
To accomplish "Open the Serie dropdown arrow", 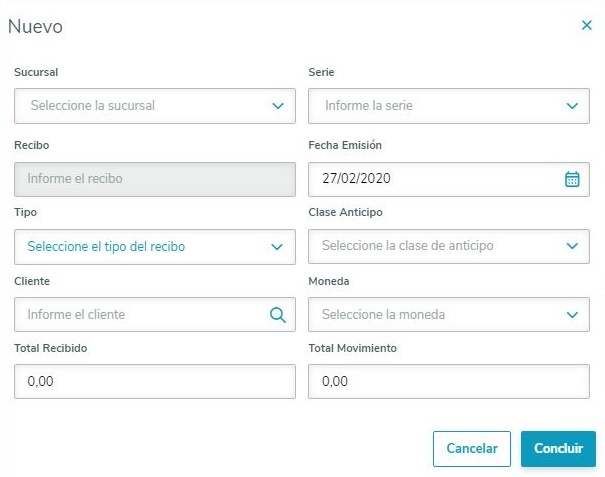I will pyautogui.click(x=572, y=106).
